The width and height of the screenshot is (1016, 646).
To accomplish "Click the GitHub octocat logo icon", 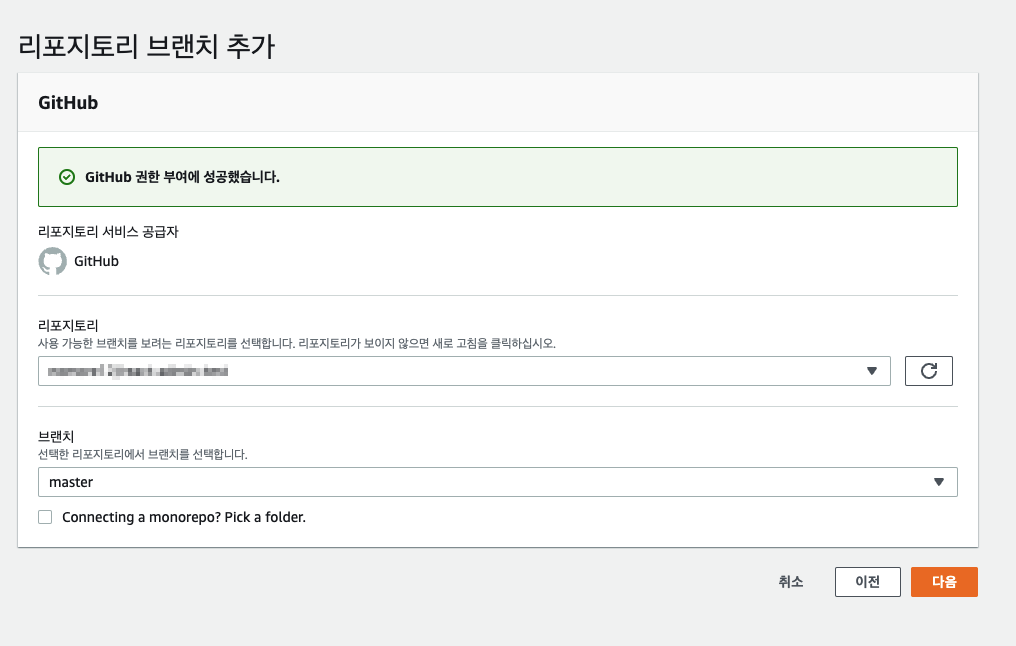I will pos(52,261).
